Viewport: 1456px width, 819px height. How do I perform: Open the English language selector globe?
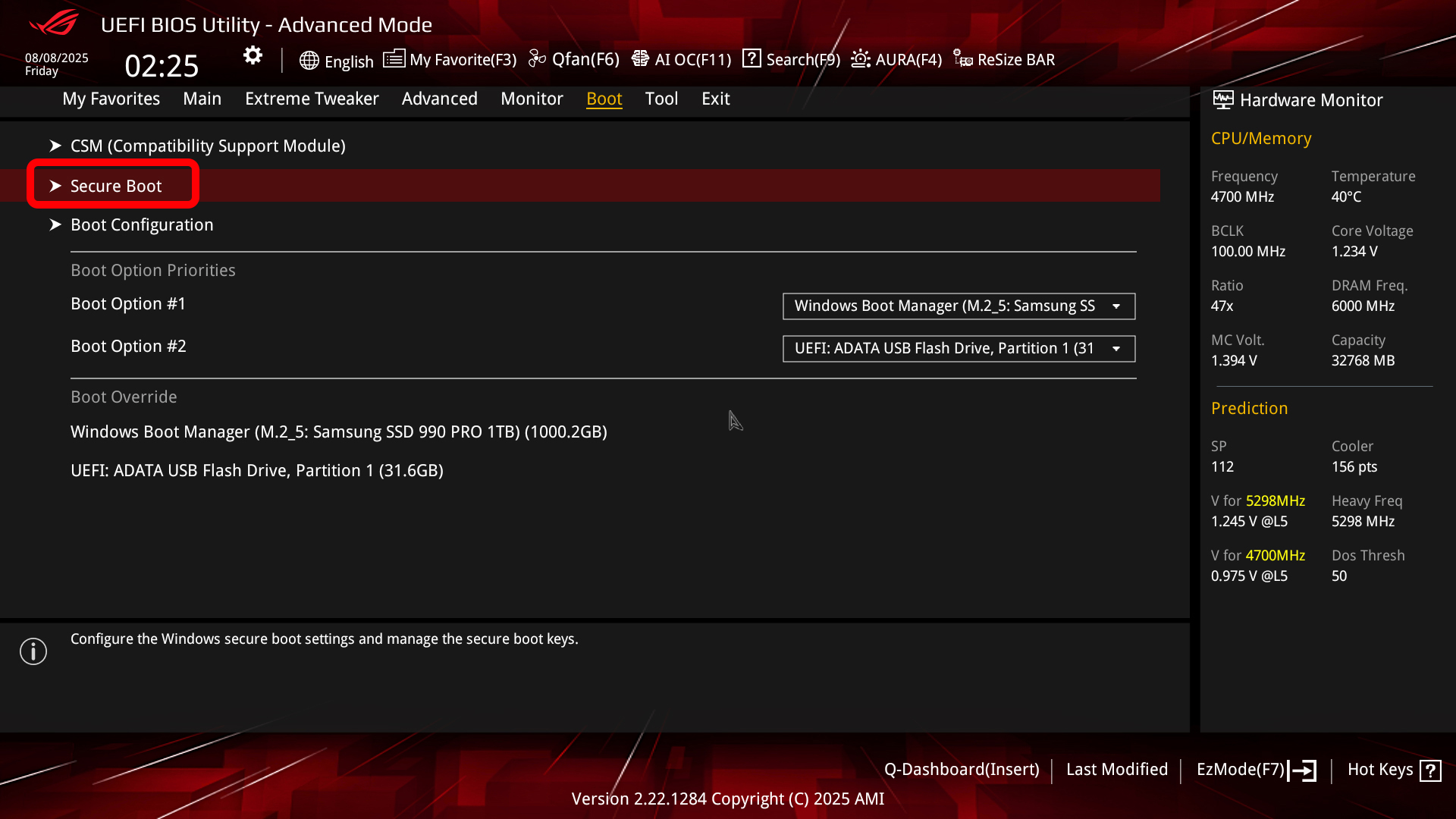(309, 61)
